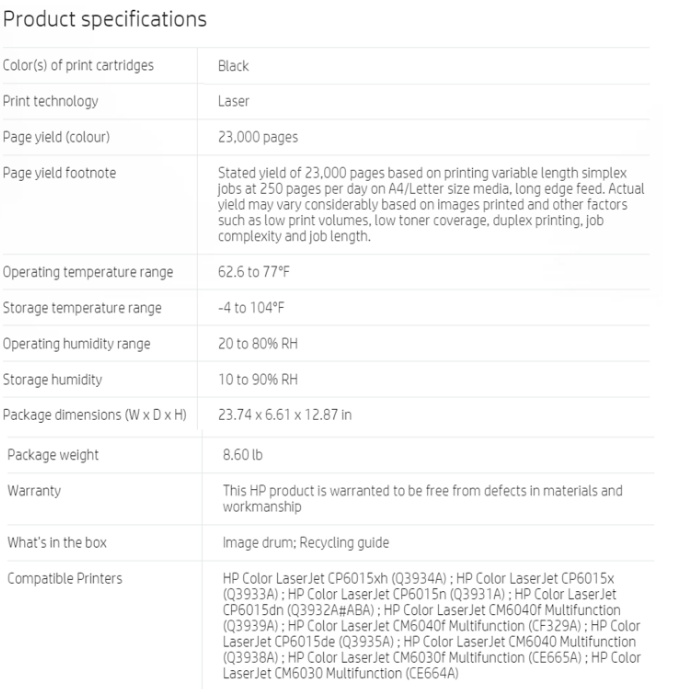Viewport: 675px width, 693px height.
Task: Click the Package dimensions (W x D x H) label
Action: [95, 416]
